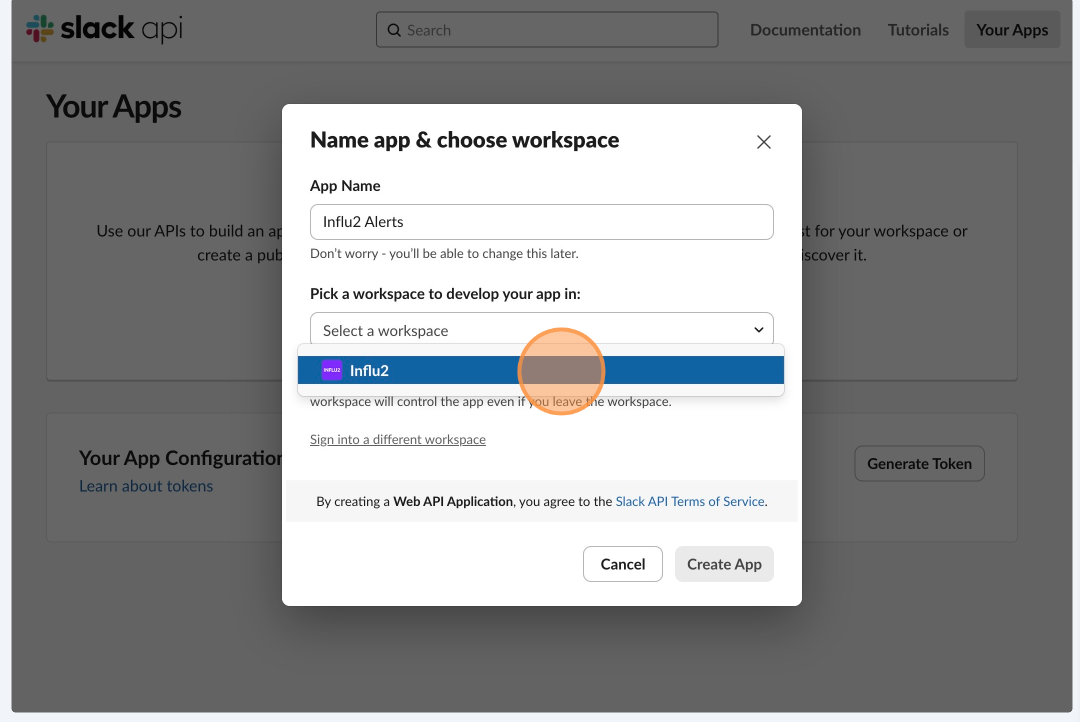
Task: Click the Influ2 workspace purple icon
Action: point(332,370)
